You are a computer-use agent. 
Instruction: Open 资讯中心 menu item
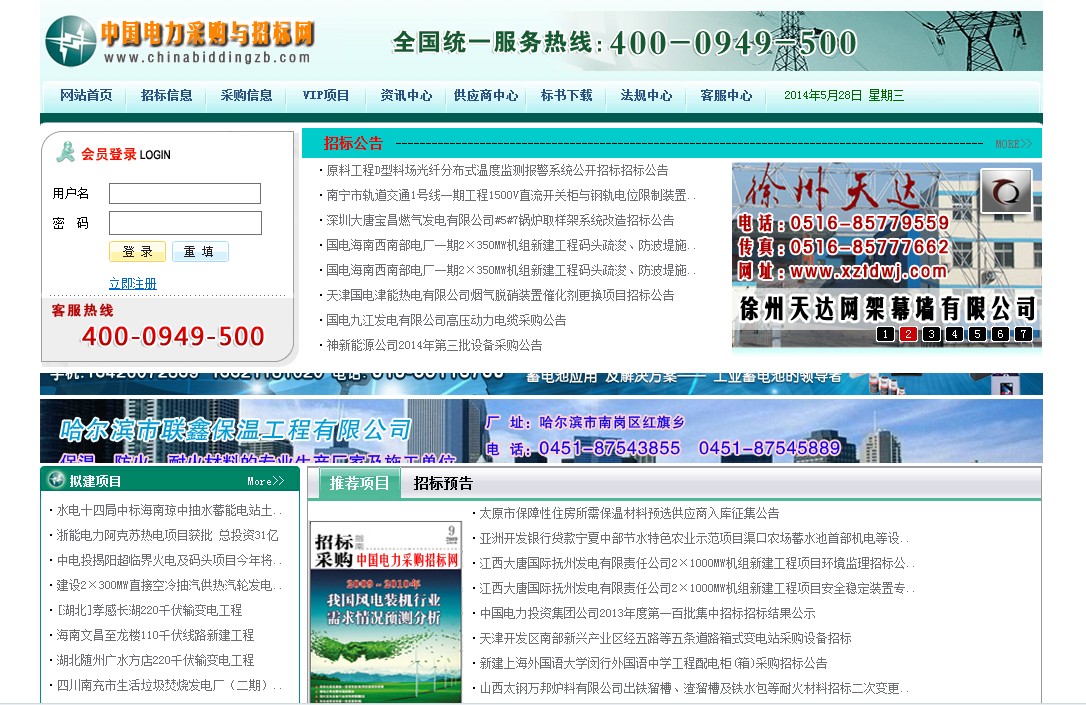(x=406, y=96)
